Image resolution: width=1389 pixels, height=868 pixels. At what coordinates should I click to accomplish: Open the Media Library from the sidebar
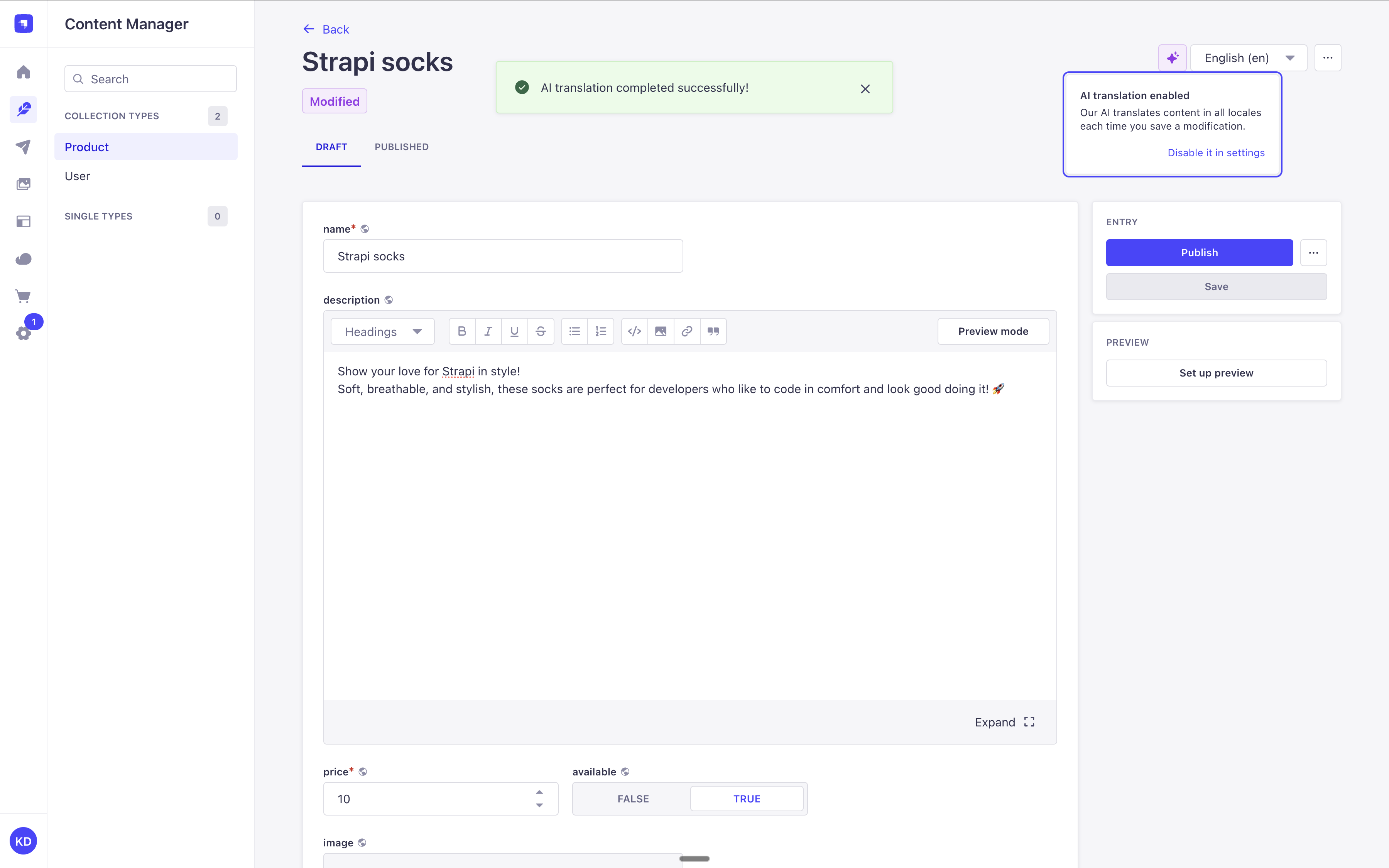[x=23, y=184]
